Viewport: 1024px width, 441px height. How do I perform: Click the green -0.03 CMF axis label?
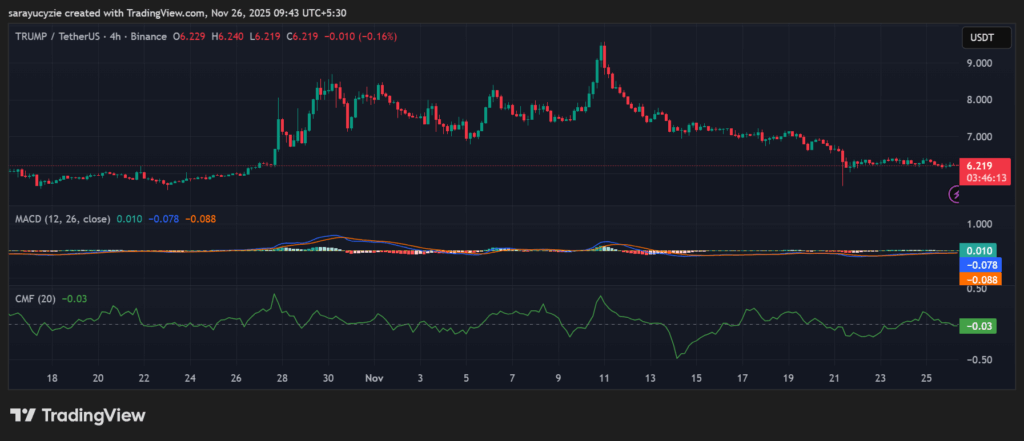[x=977, y=326]
